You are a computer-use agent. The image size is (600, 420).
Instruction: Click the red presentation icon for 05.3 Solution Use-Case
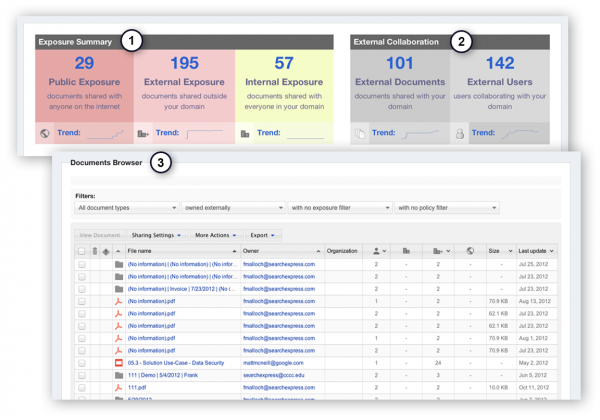point(118,361)
